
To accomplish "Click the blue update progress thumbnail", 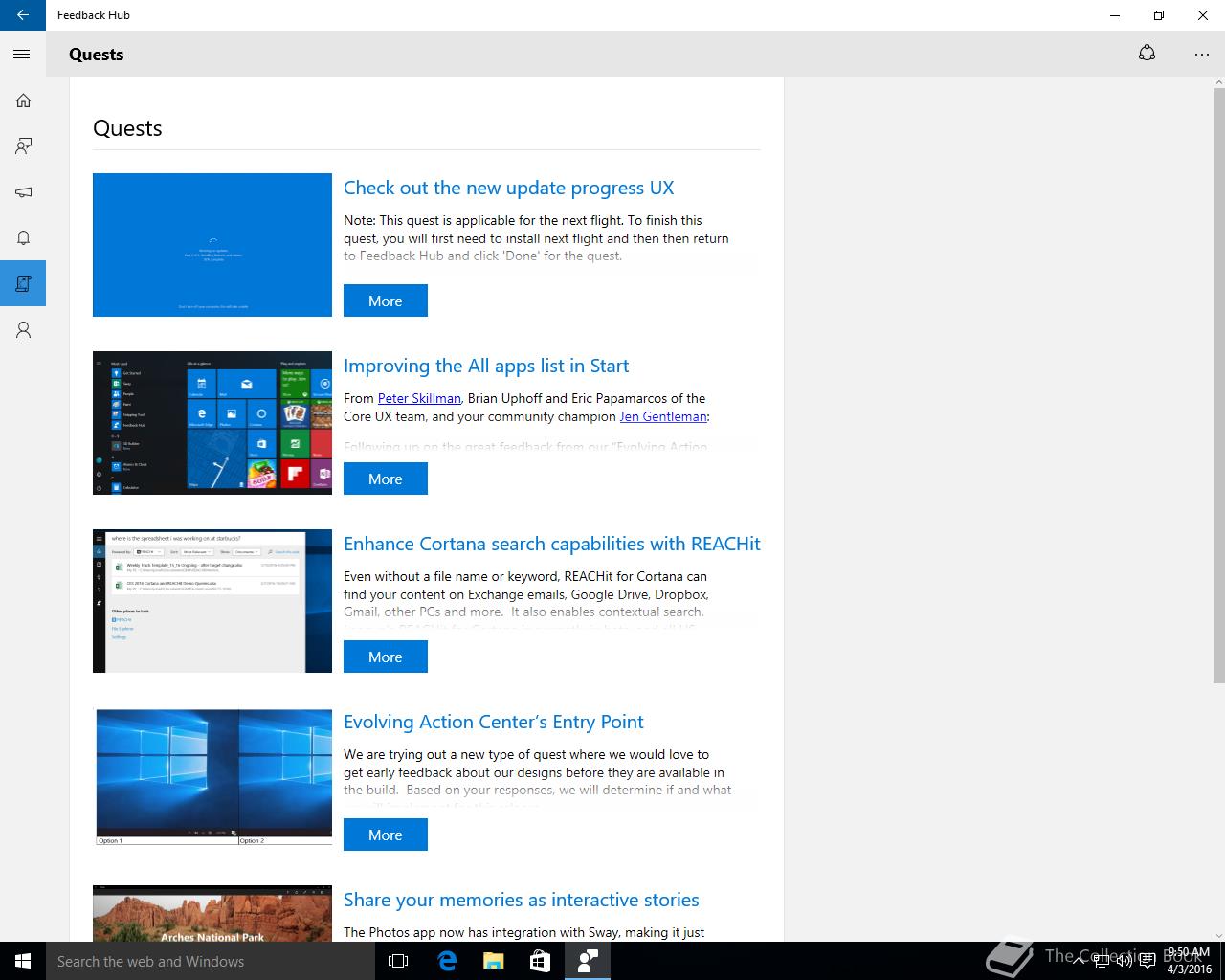I will (212, 245).
